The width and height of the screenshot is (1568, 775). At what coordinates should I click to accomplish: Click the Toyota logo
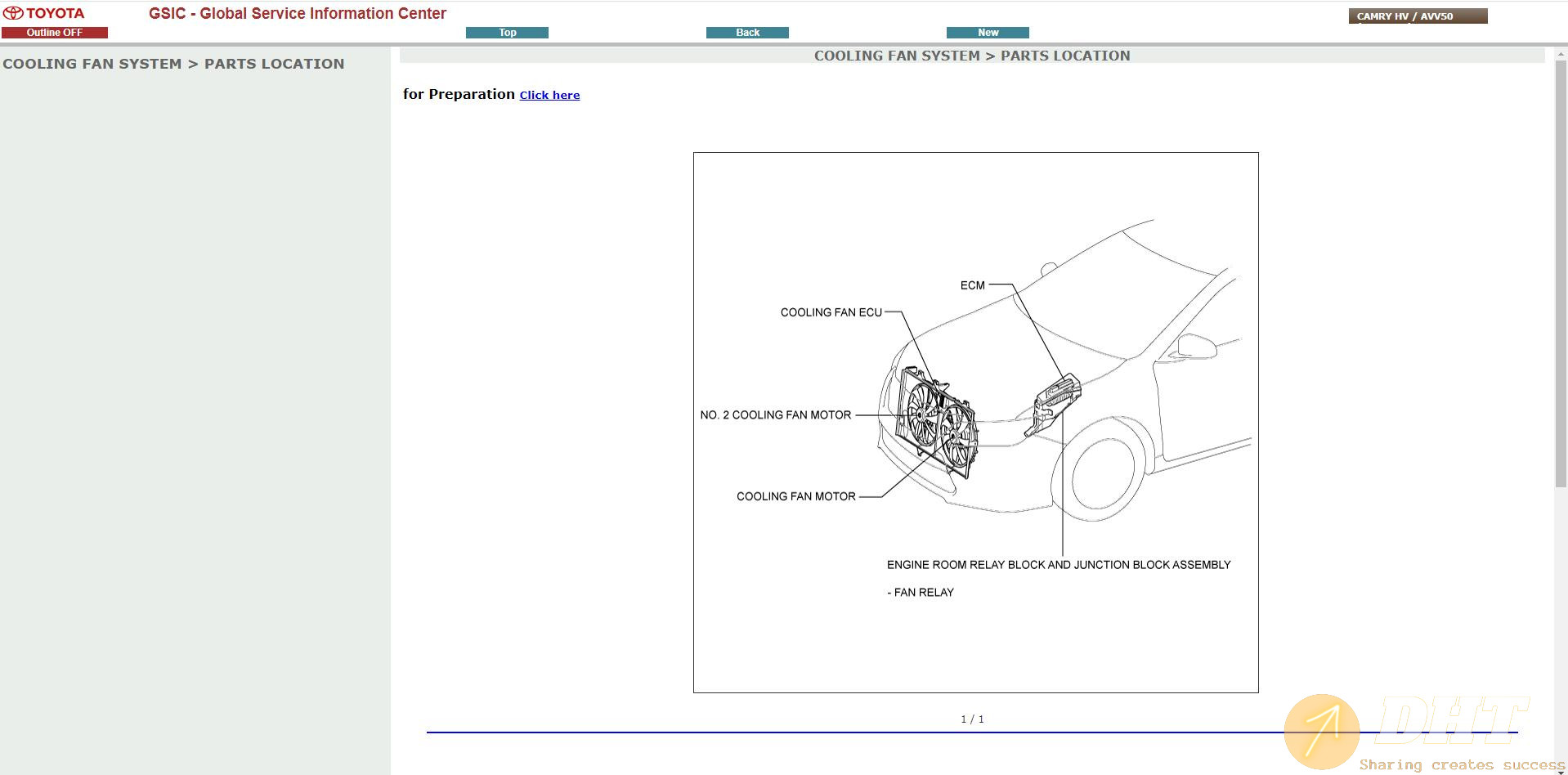(x=44, y=13)
